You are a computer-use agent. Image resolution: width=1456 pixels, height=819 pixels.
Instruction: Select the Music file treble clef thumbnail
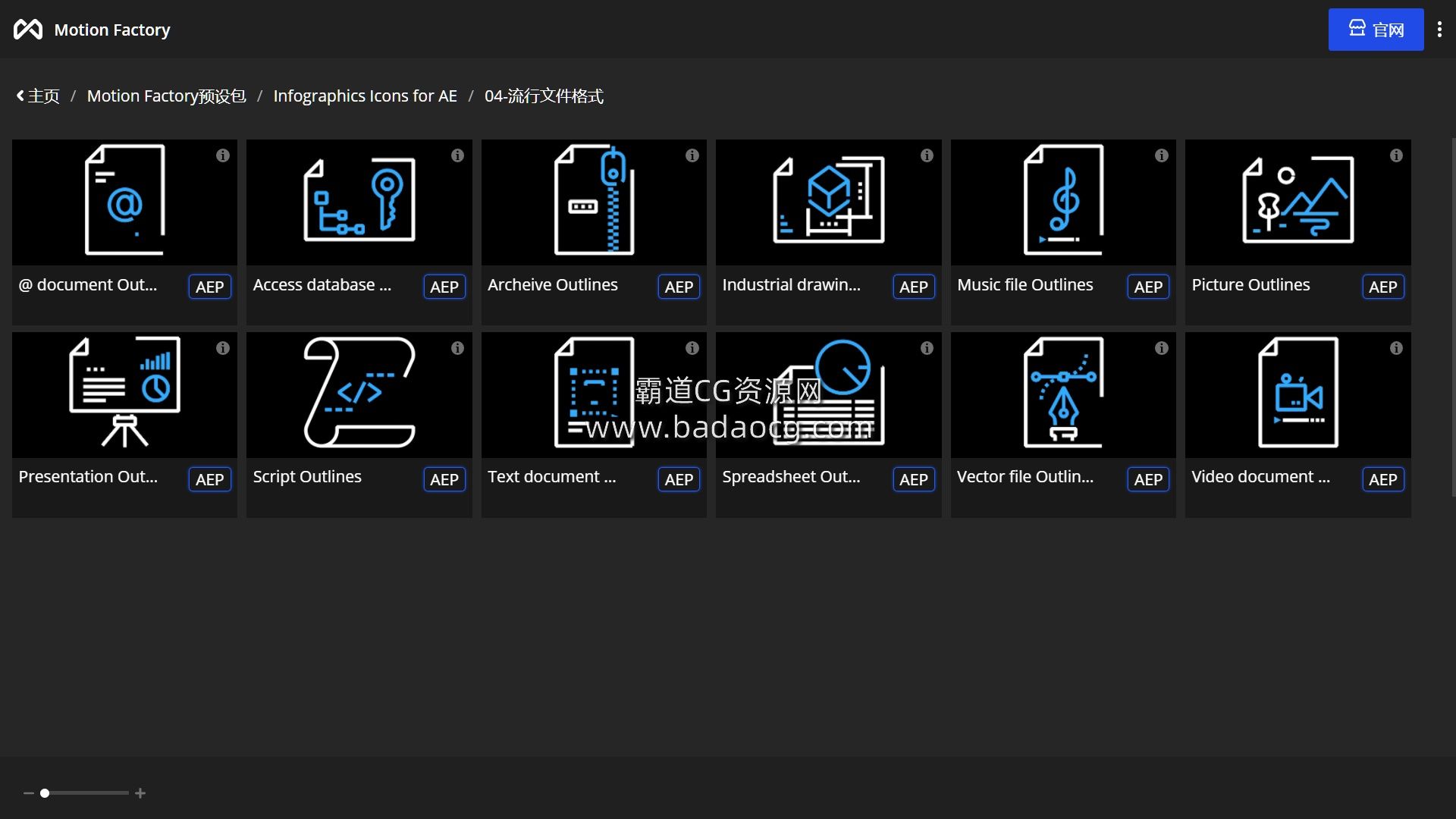[x=1063, y=201]
